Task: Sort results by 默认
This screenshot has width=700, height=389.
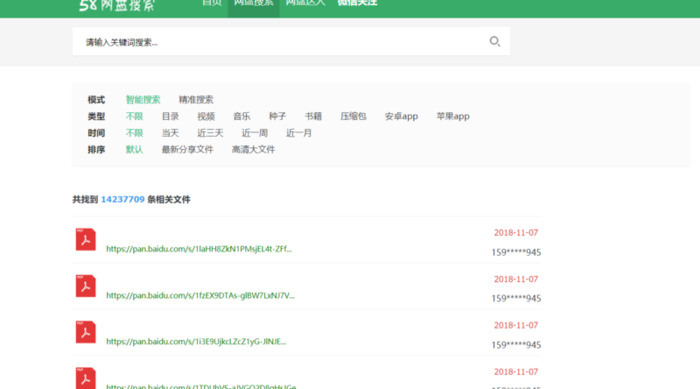Action: coord(134,150)
